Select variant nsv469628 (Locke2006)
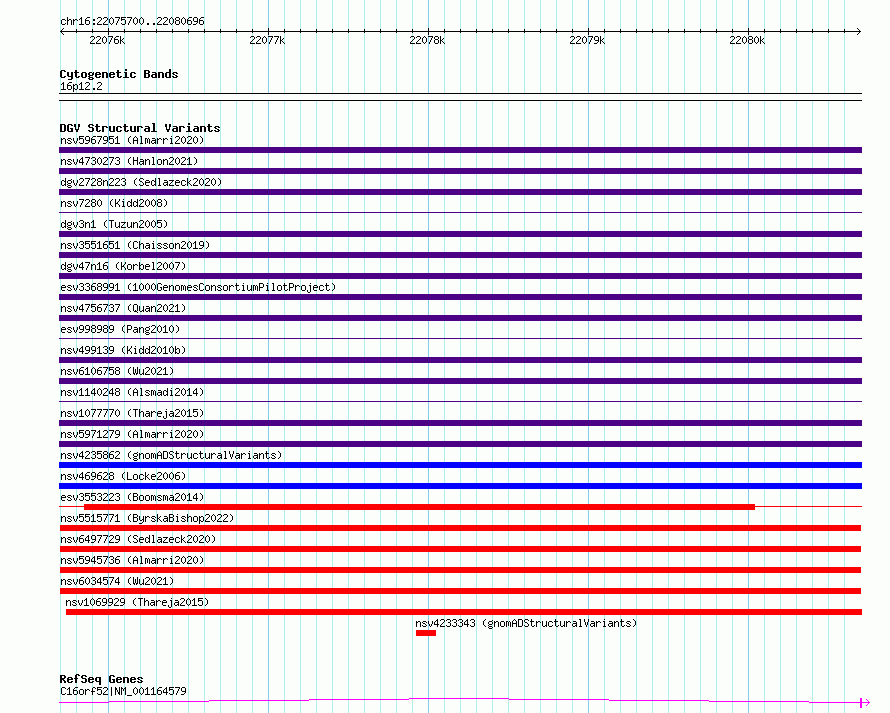This screenshot has height=713, width=890. 123,476
